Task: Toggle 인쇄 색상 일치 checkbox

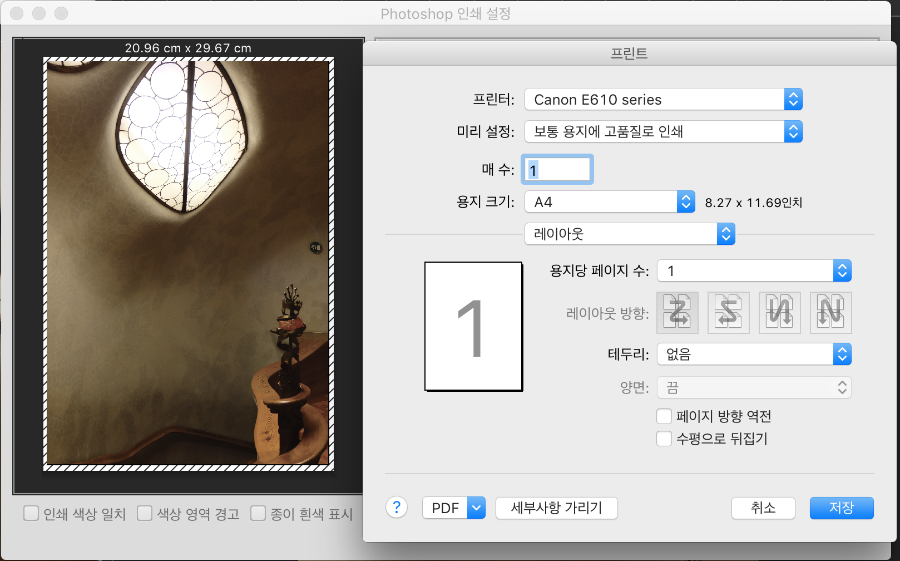Action: click(31, 513)
